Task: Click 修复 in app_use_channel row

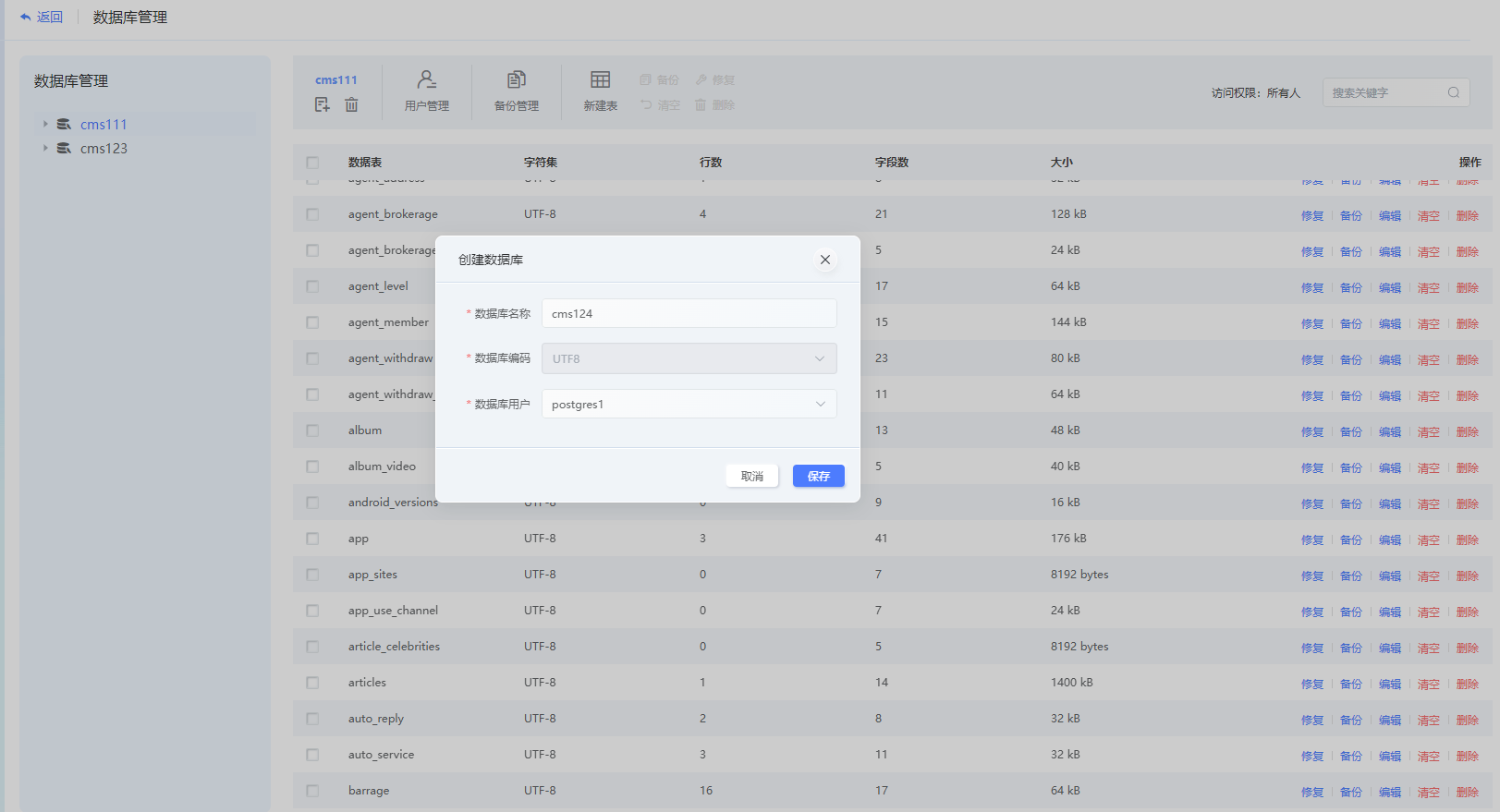Action: point(1312,612)
